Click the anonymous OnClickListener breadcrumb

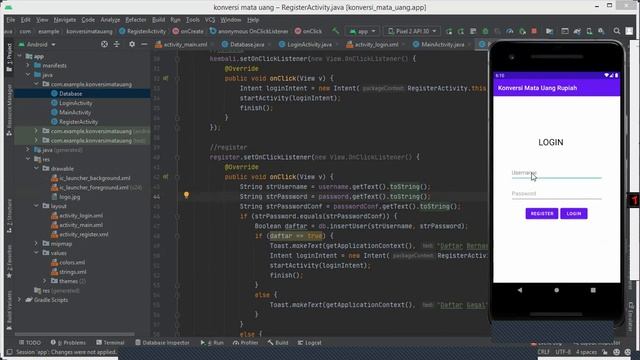point(249,31)
